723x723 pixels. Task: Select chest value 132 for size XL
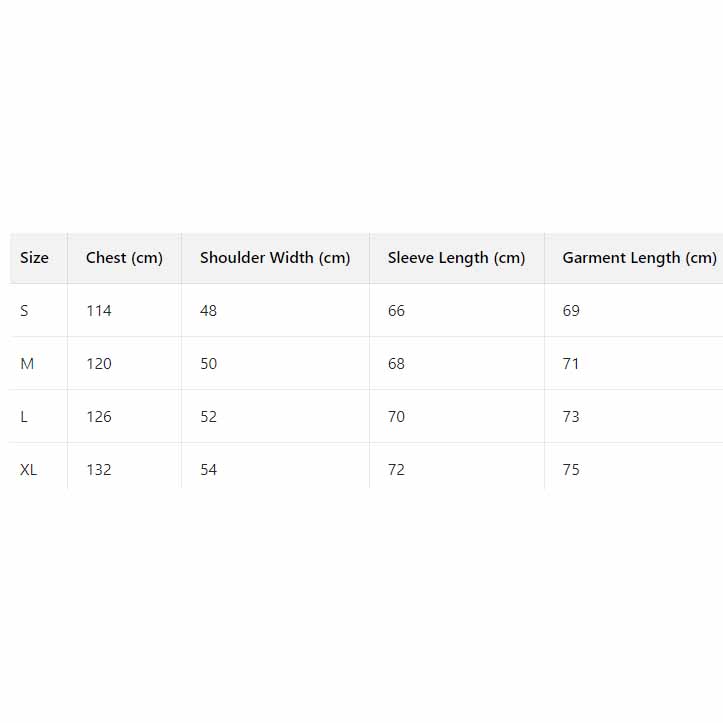[x=99, y=470]
